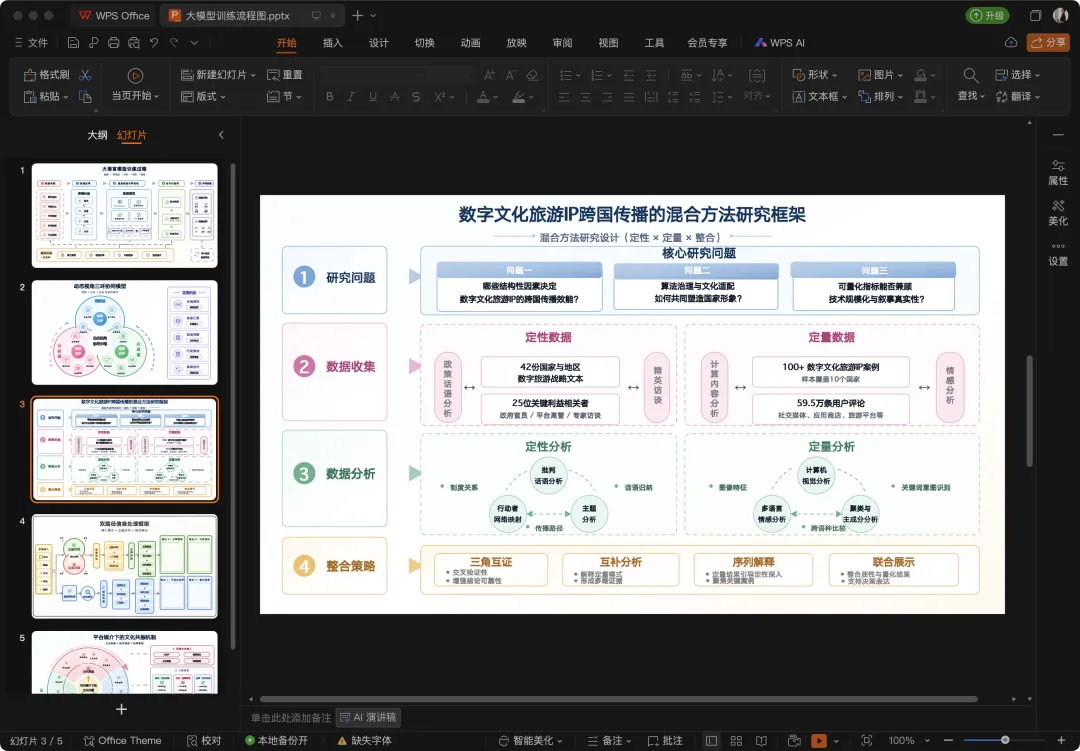Collapse the slide thumbnail panel chevron
The height and width of the screenshot is (751, 1080).
(221, 135)
